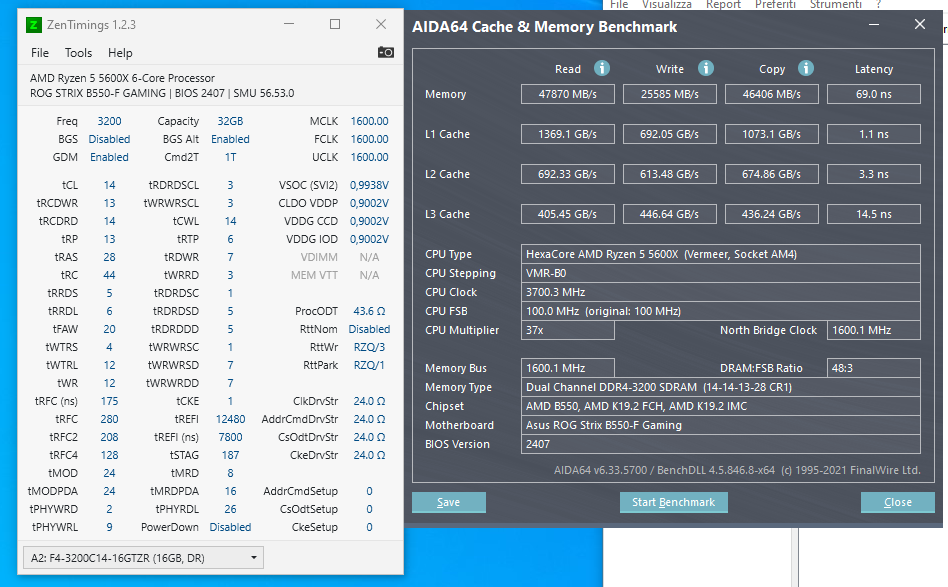This screenshot has height=587, width=948.
Task: Click the Memory Bus field 1600.1 MHz
Action: pos(568,368)
